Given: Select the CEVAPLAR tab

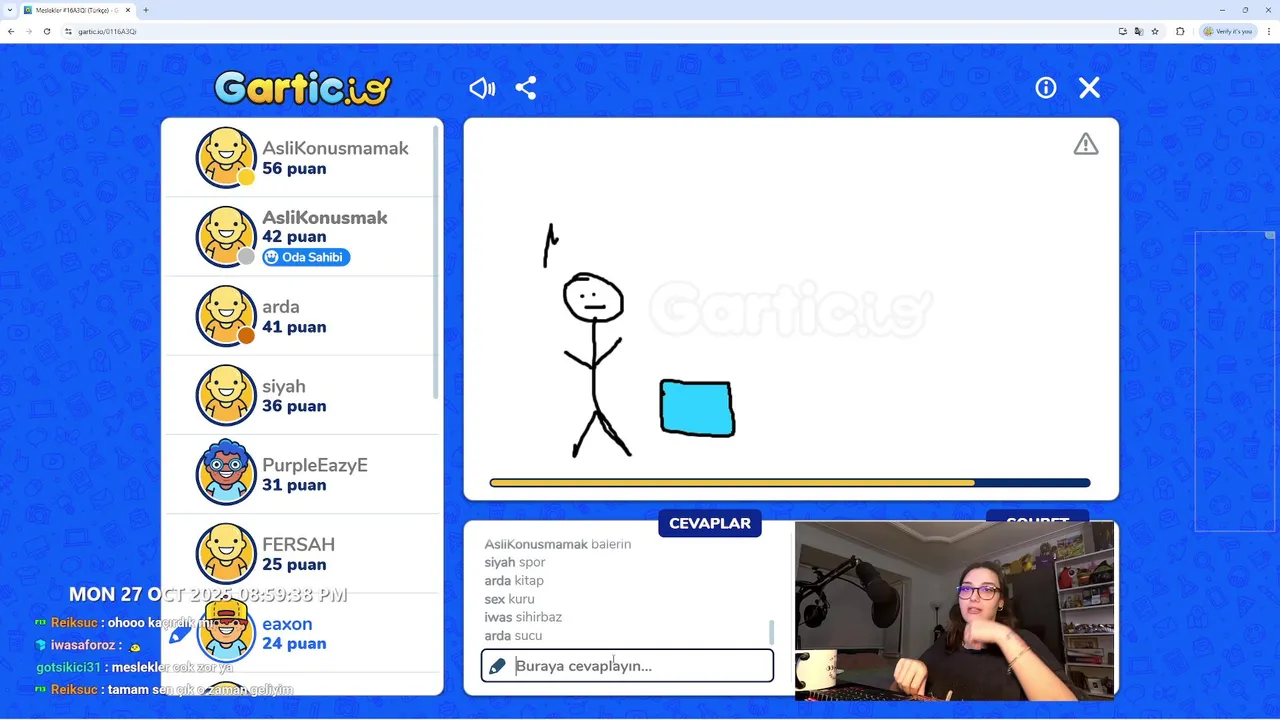Looking at the screenshot, I should click(710, 523).
